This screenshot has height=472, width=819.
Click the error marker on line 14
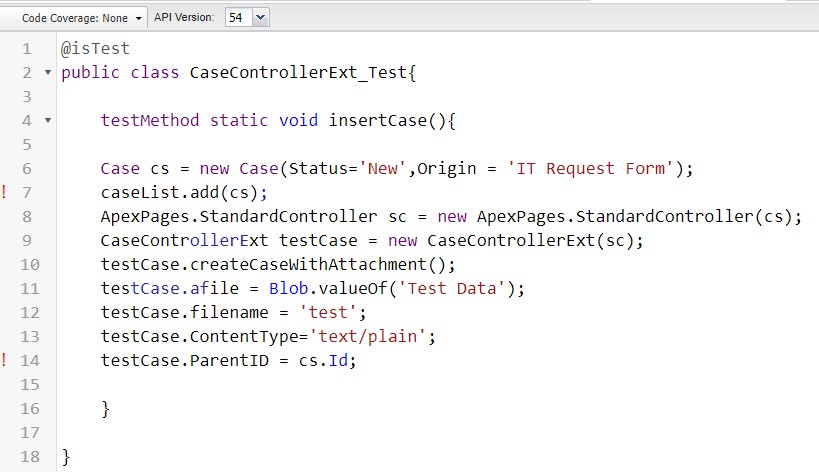point(5,360)
